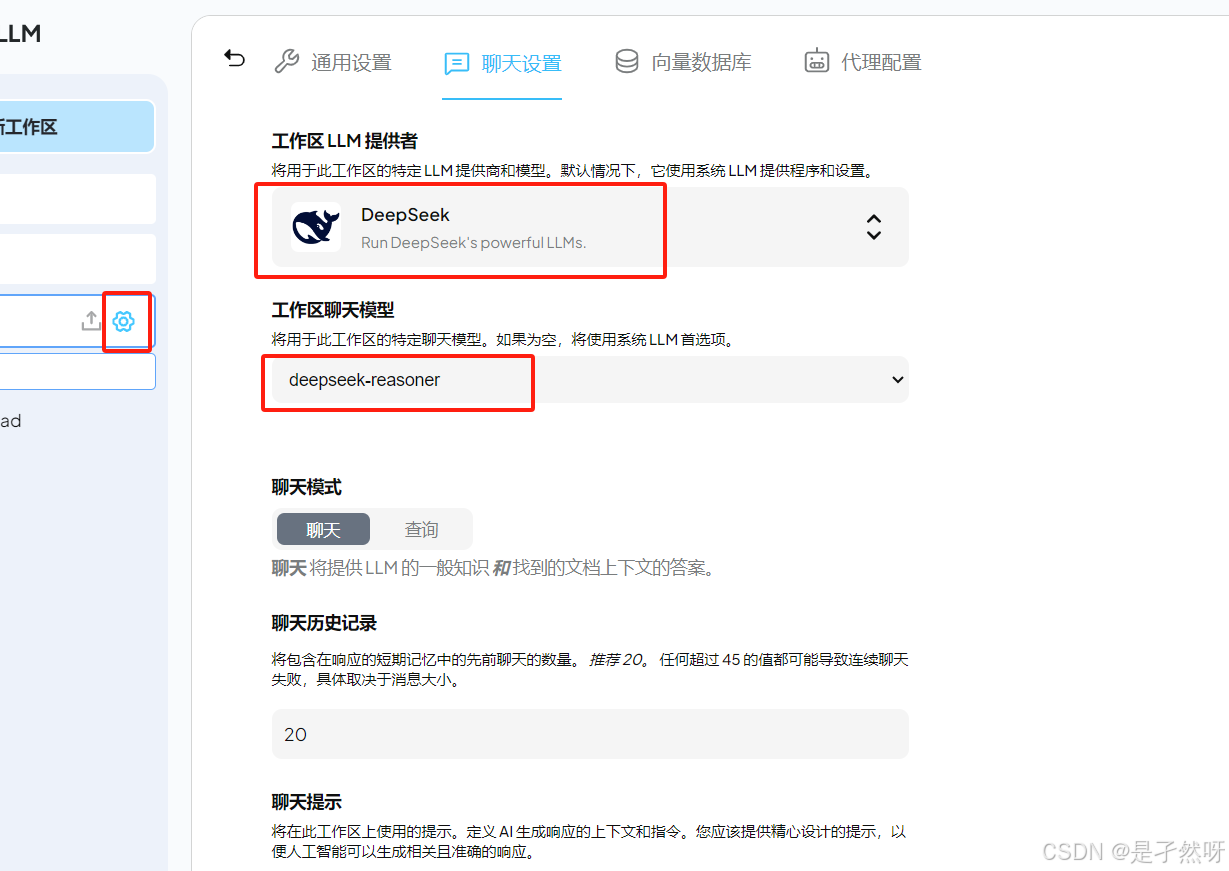This screenshot has height=871, width=1229.
Task: Click the chat history value field showing 20
Action: pyautogui.click(x=591, y=734)
